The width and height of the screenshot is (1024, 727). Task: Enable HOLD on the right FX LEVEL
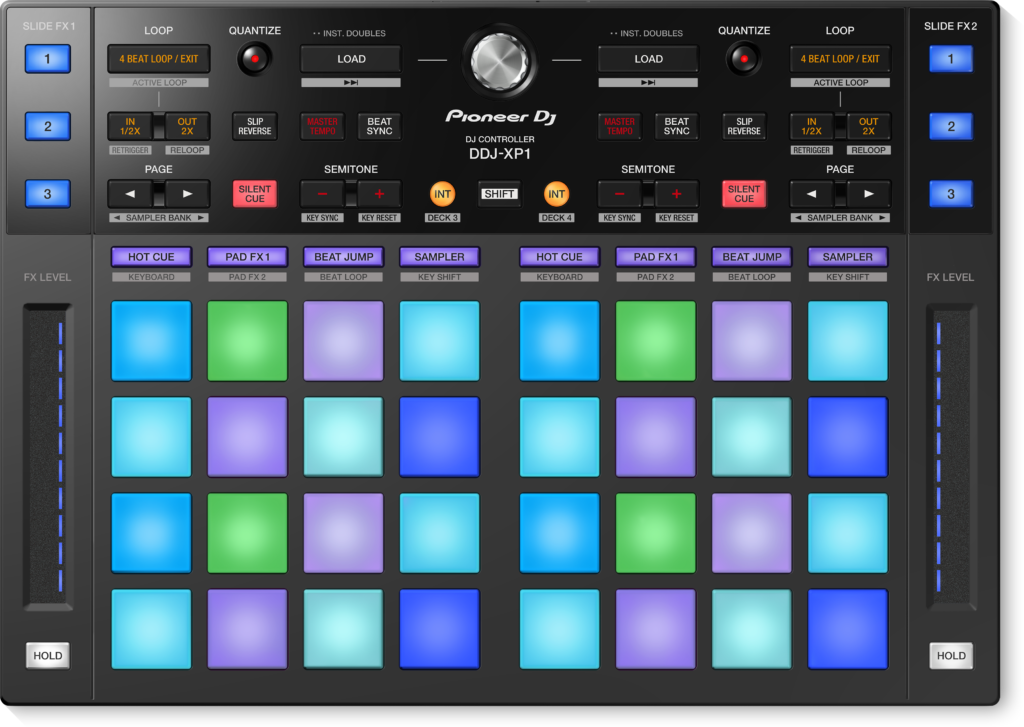950,655
